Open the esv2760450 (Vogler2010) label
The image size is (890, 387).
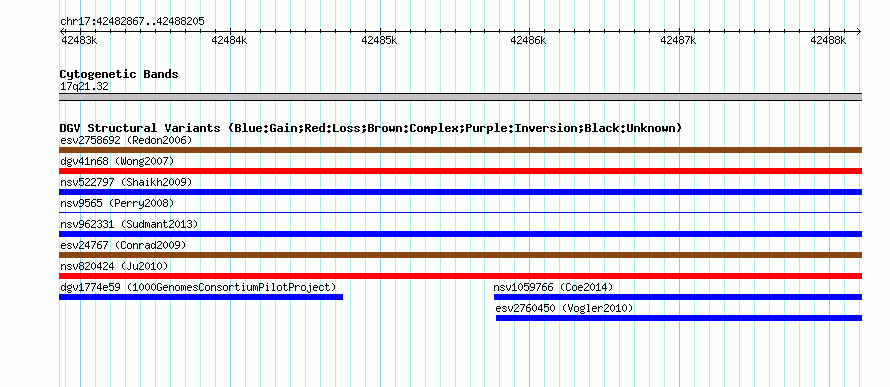[564, 308]
